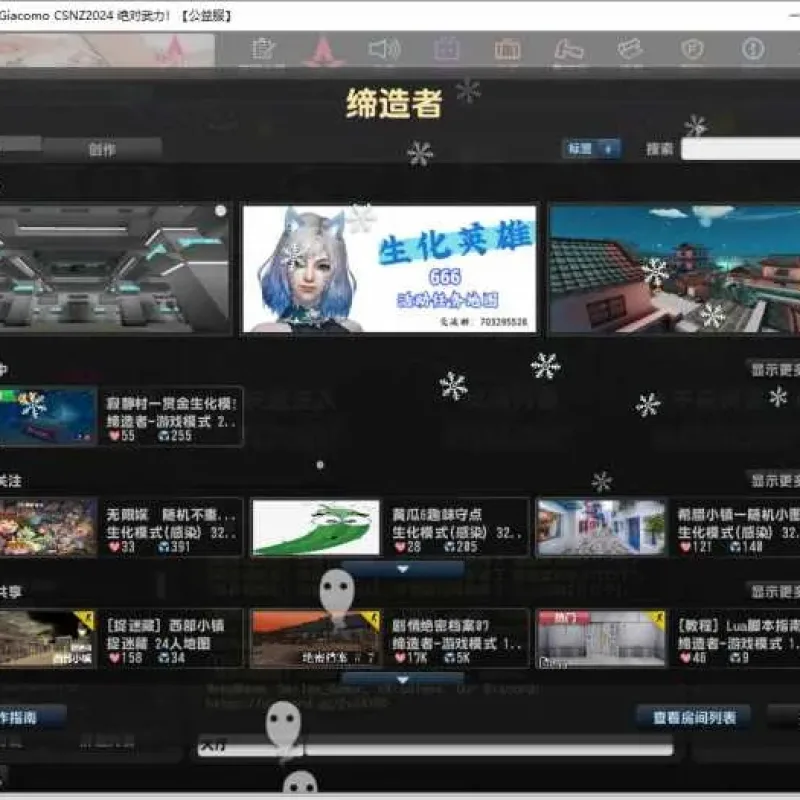
Task: Expand the 关注 row with down arrow
Action: [403, 568]
